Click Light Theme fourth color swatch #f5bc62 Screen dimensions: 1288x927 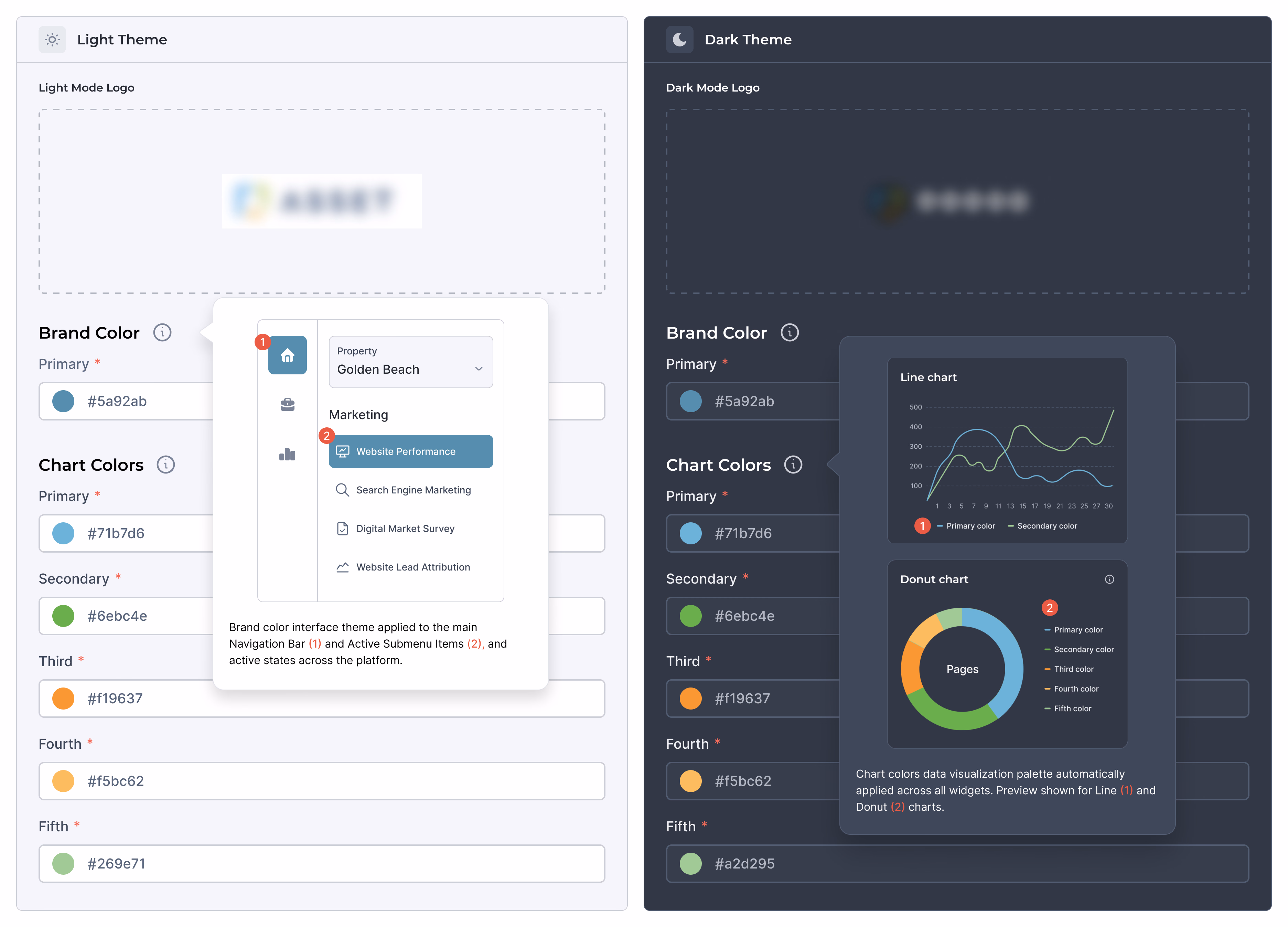[x=63, y=781]
